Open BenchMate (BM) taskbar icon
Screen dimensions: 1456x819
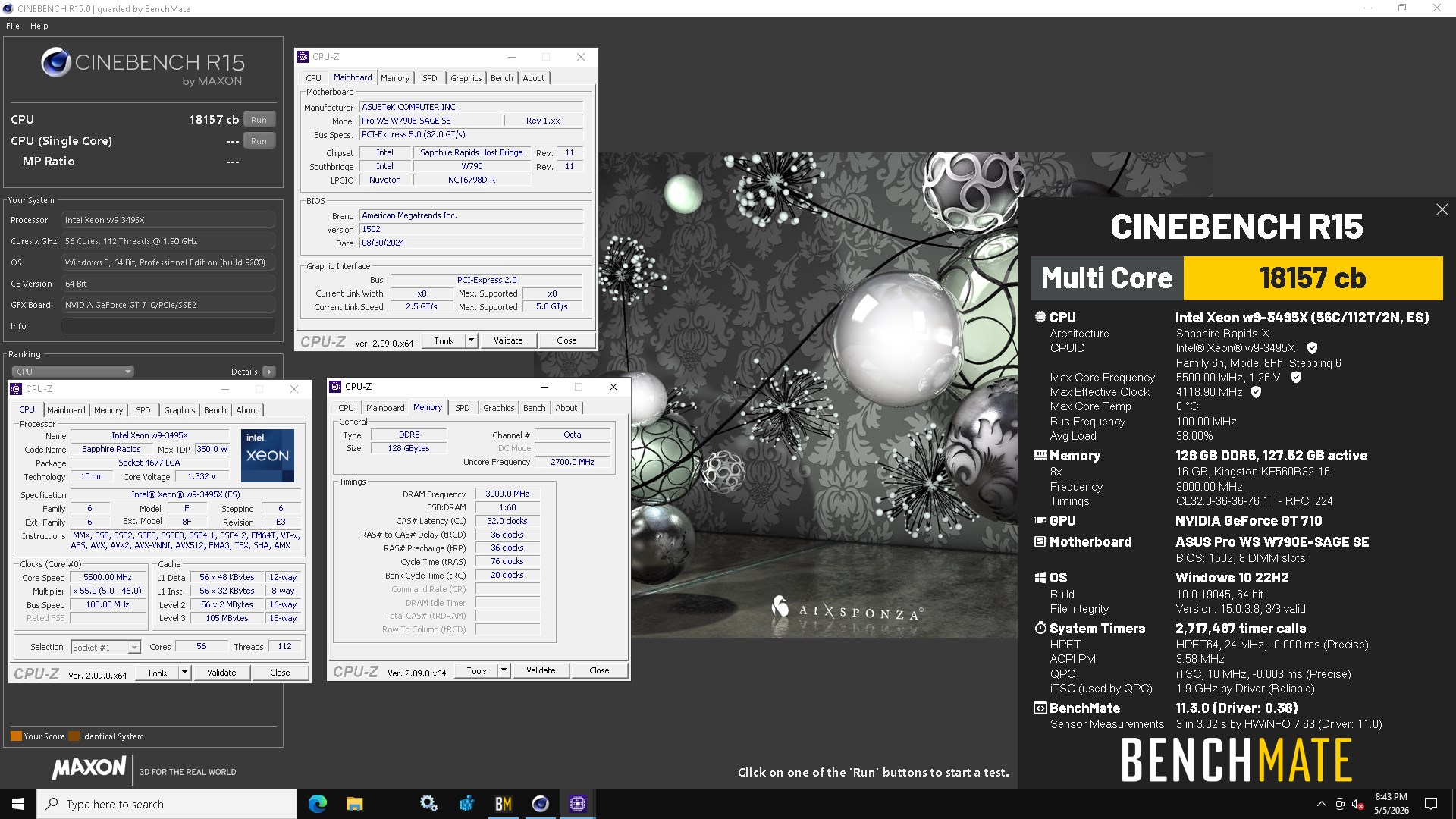click(x=503, y=804)
